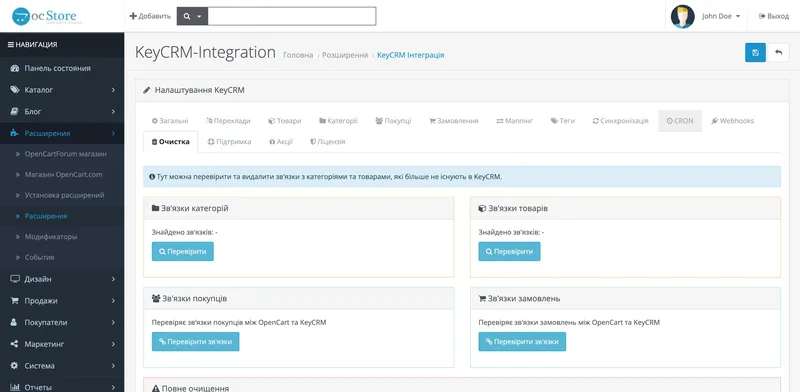Image resolution: width=800 pixels, height=392 pixels.
Task: Click the Розширення breadcrumb link
Action: (345, 55)
